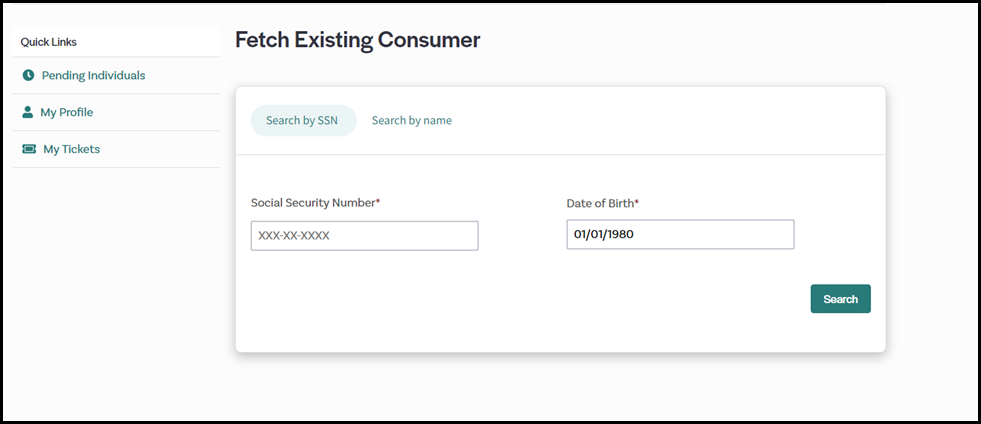Go to the My Profile link
This screenshot has height=424, width=981.
pyautogui.click(x=67, y=112)
